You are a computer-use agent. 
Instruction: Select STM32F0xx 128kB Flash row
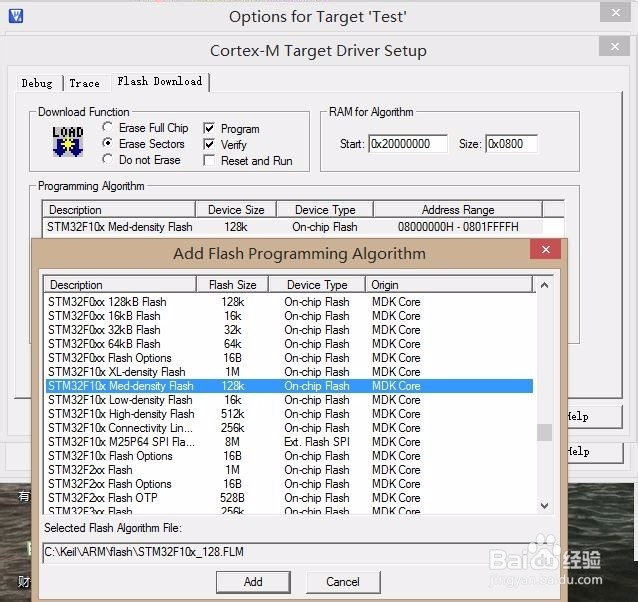[x=289, y=302]
